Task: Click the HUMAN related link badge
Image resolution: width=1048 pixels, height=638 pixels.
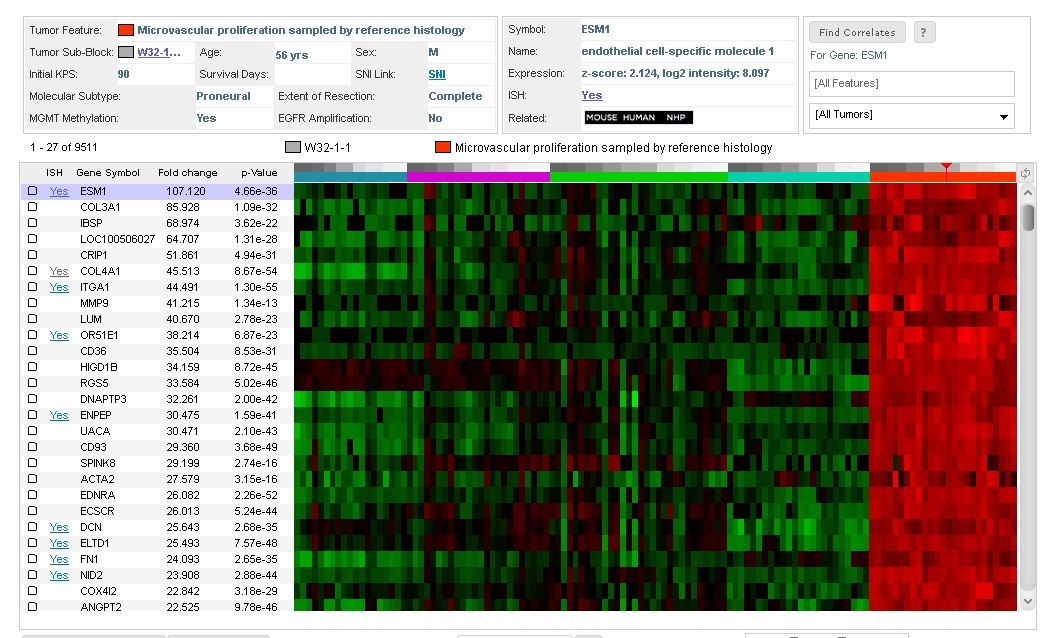Action: coord(639,118)
